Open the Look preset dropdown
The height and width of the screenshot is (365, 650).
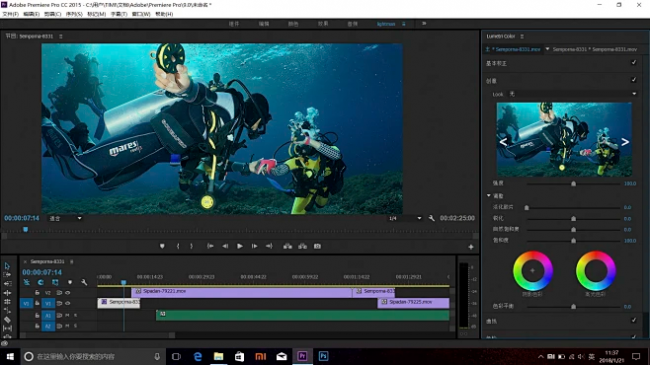pos(572,94)
